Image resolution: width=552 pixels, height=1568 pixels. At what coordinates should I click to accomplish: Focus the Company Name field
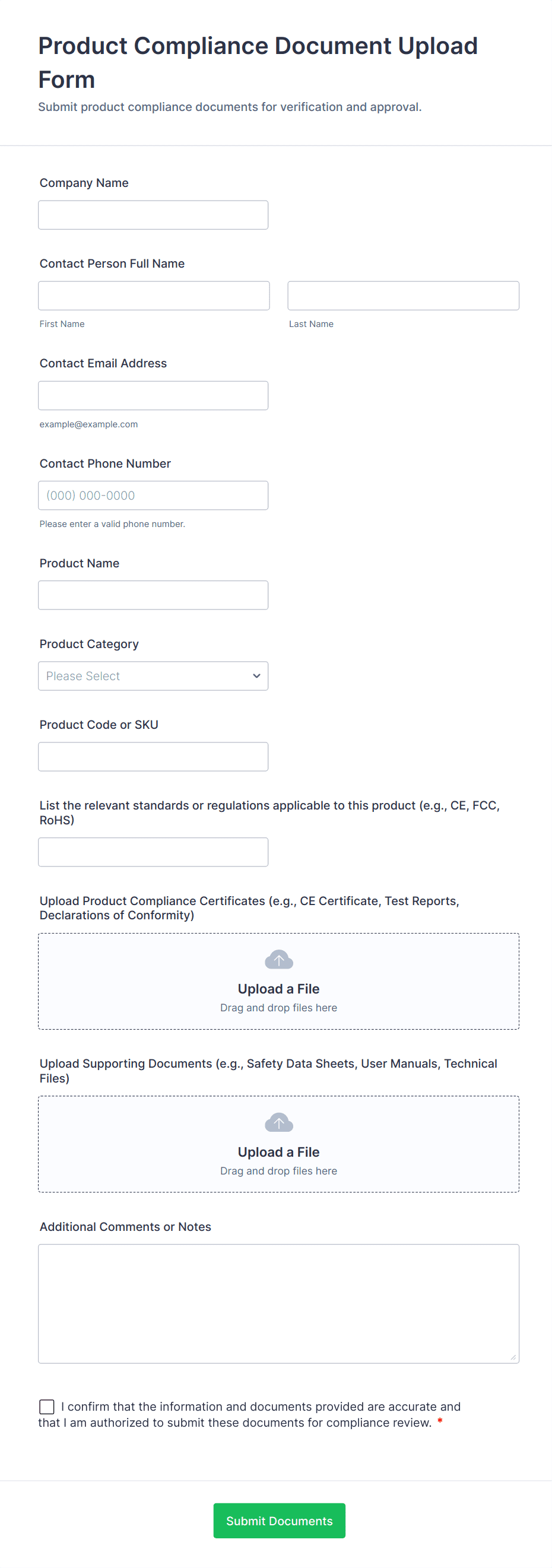pyautogui.click(x=153, y=215)
